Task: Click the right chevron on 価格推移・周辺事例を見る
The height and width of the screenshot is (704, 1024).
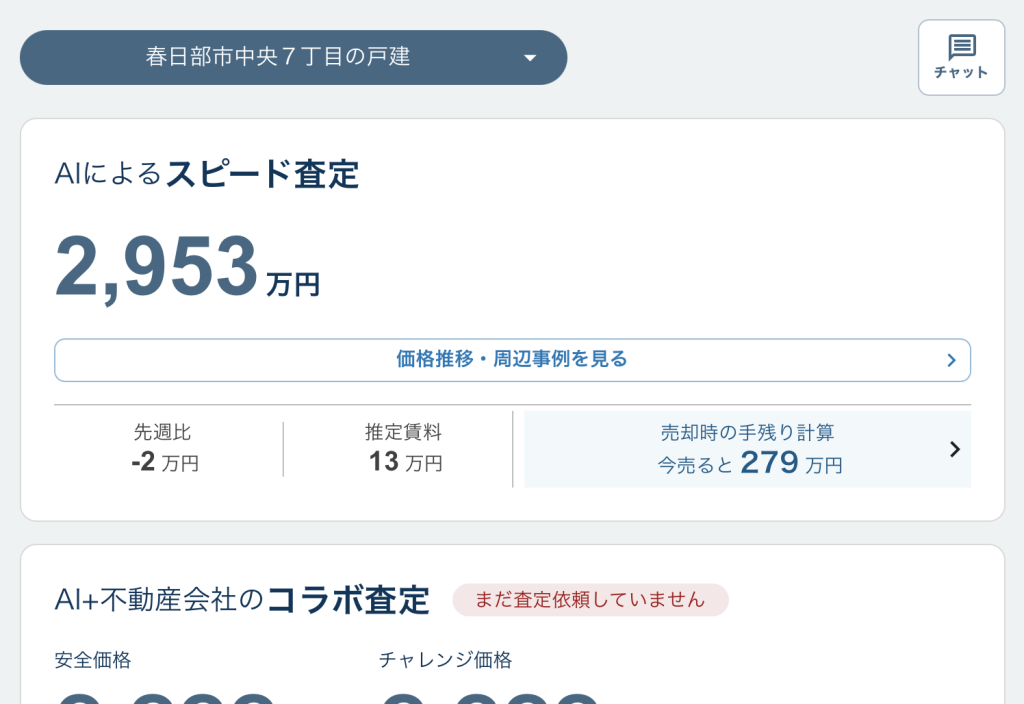Action: 951,360
